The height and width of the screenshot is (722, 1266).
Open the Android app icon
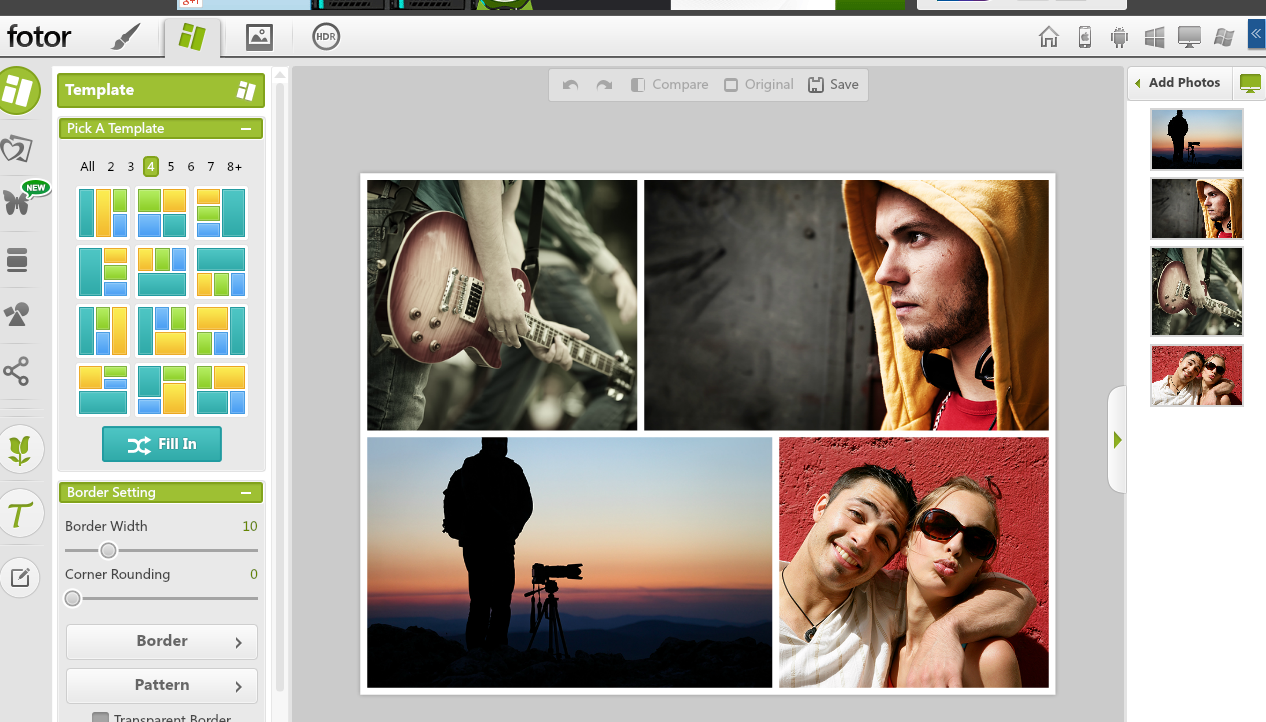coord(1119,38)
